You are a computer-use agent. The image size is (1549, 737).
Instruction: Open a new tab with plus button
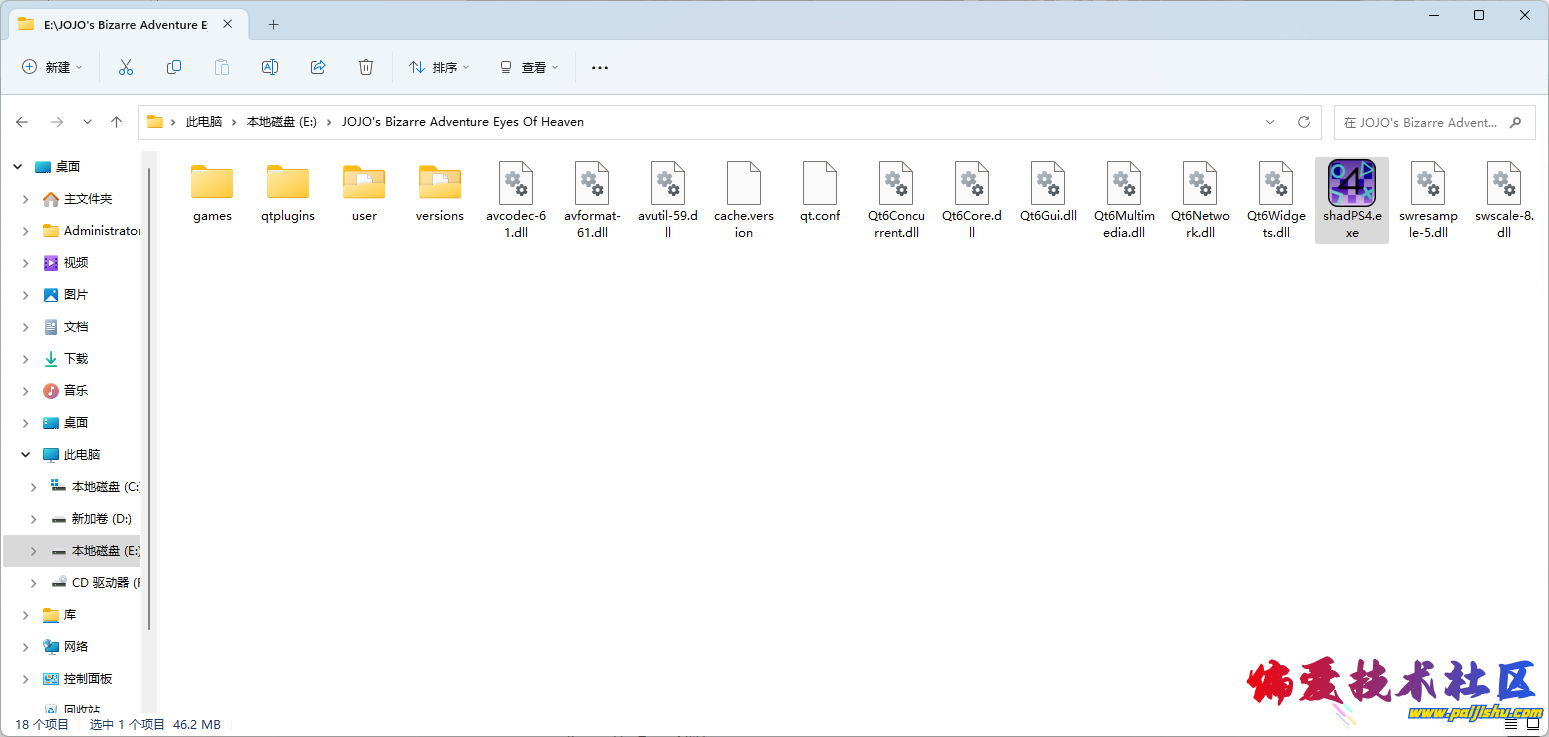pos(273,24)
